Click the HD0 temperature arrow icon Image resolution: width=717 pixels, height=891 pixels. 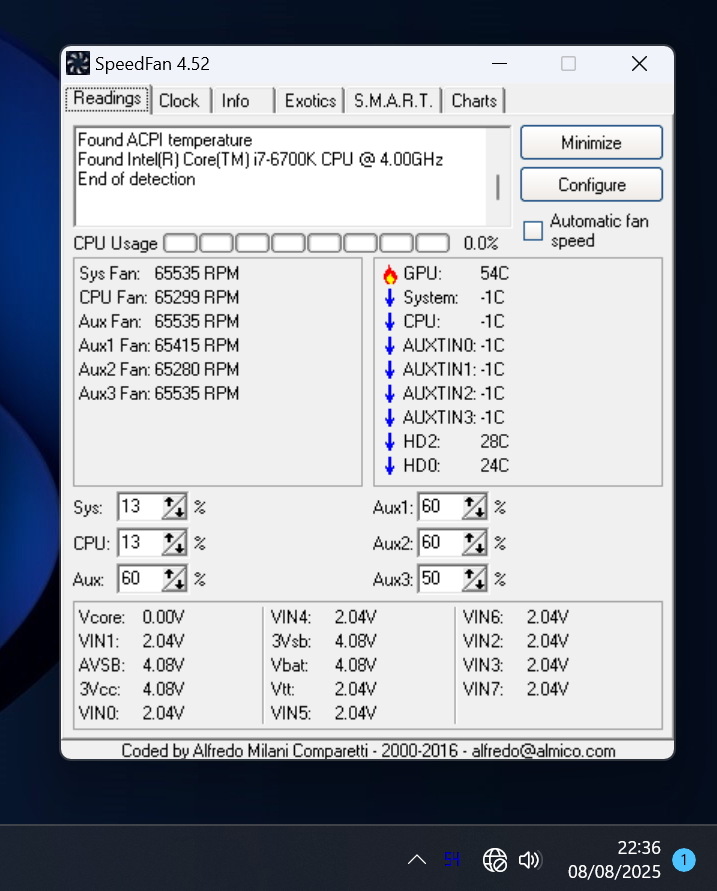390,465
